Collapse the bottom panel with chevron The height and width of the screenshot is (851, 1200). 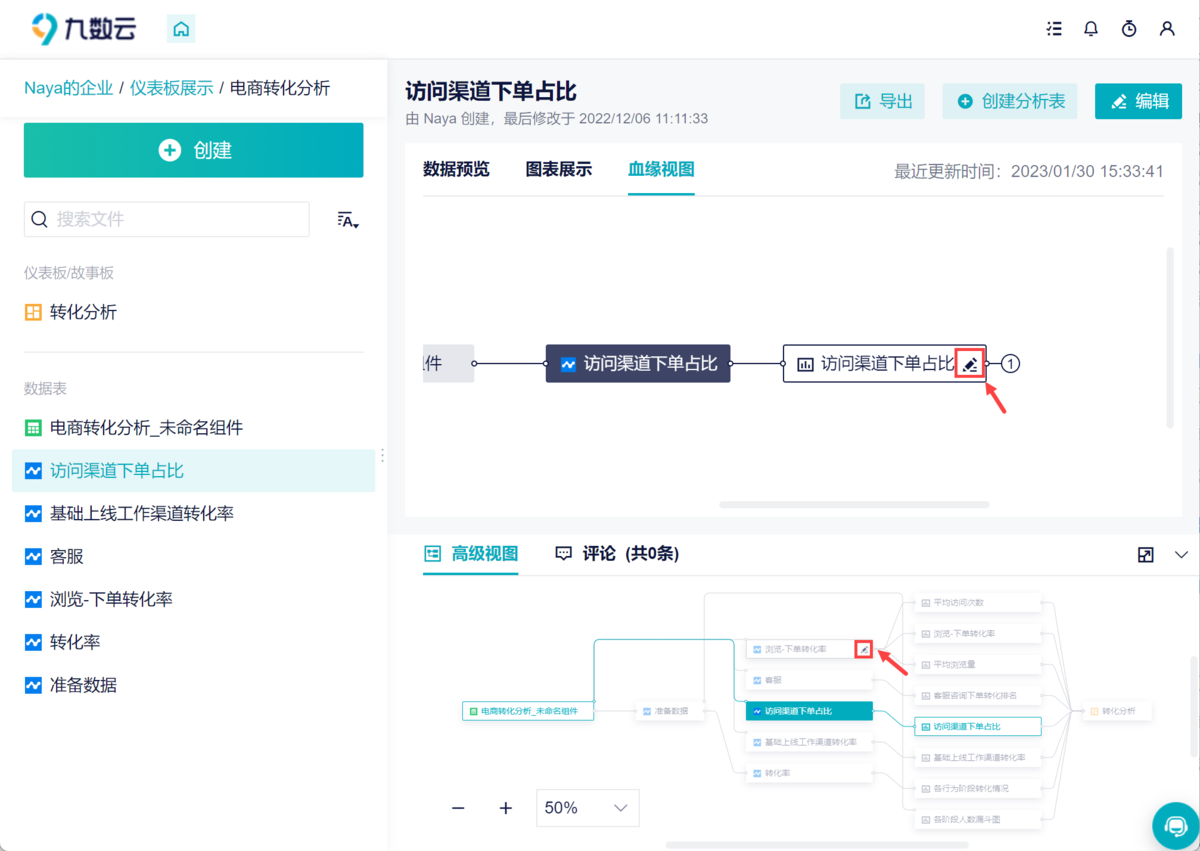coord(1181,555)
